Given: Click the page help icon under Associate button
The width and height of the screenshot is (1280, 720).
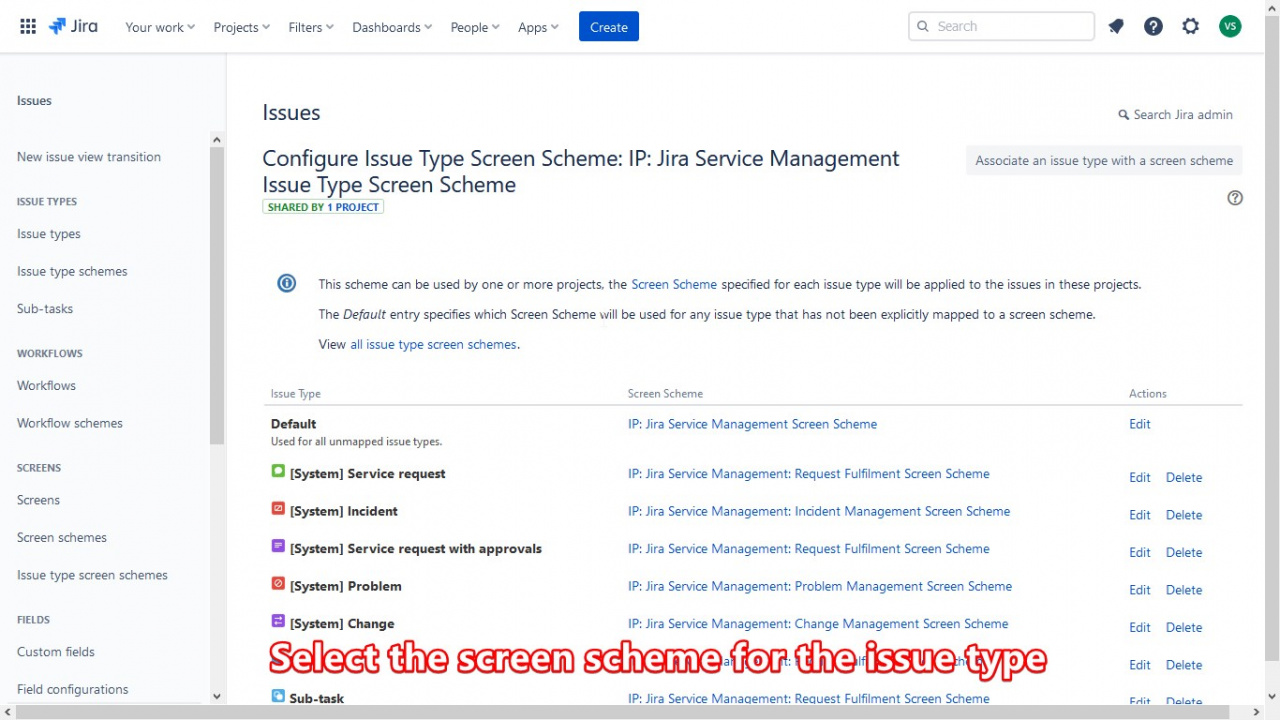Looking at the screenshot, I should pos(1235,198).
